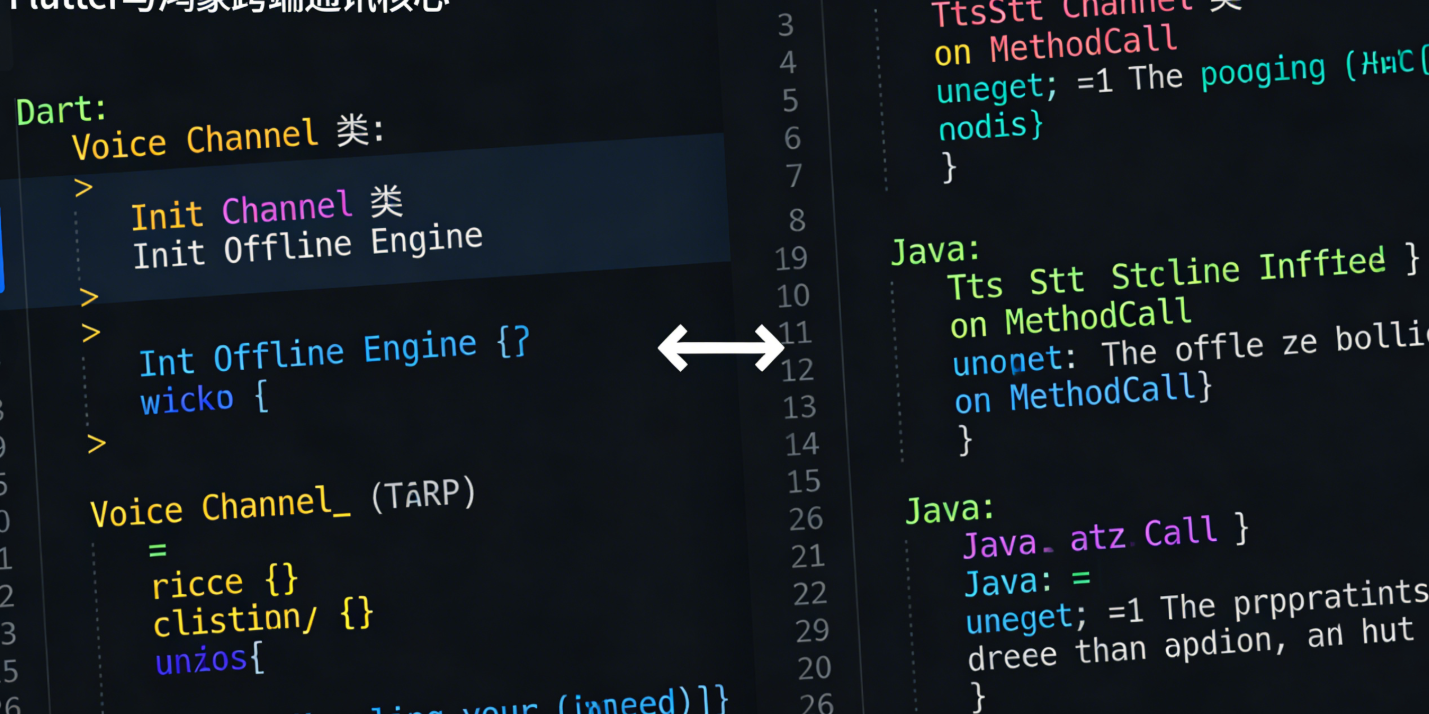Click line number 5 in the gutter
The height and width of the screenshot is (714, 1429).
click(x=790, y=101)
